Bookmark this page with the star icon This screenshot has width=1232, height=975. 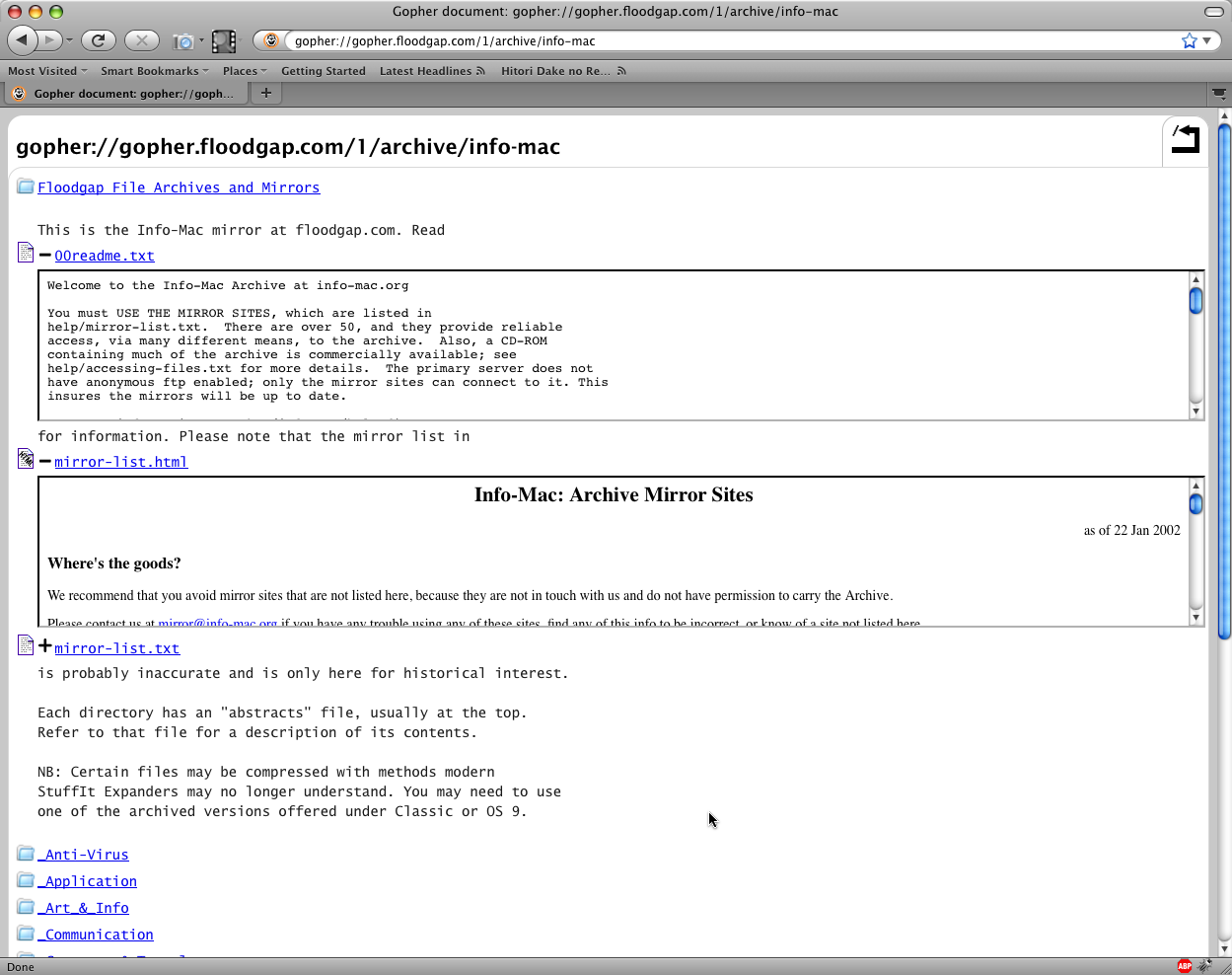tap(1189, 41)
